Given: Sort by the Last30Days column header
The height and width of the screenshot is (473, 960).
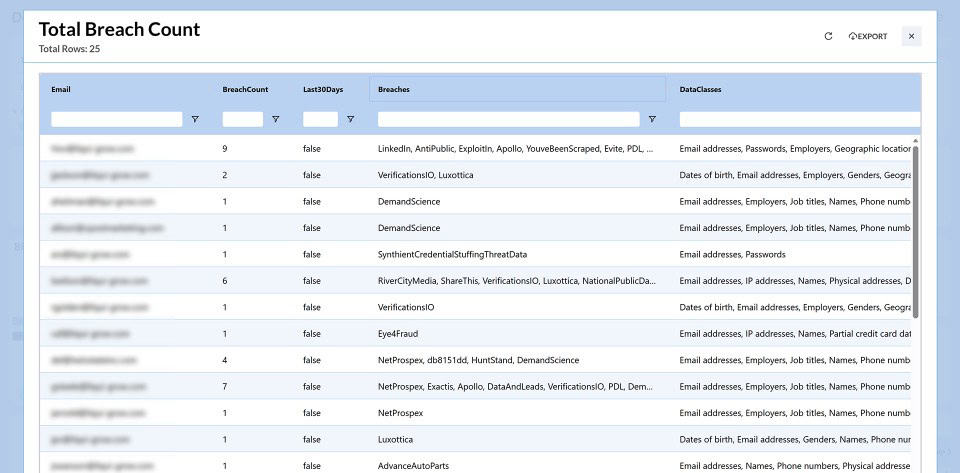Looking at the screenshot, I should [x=323, y=89].
